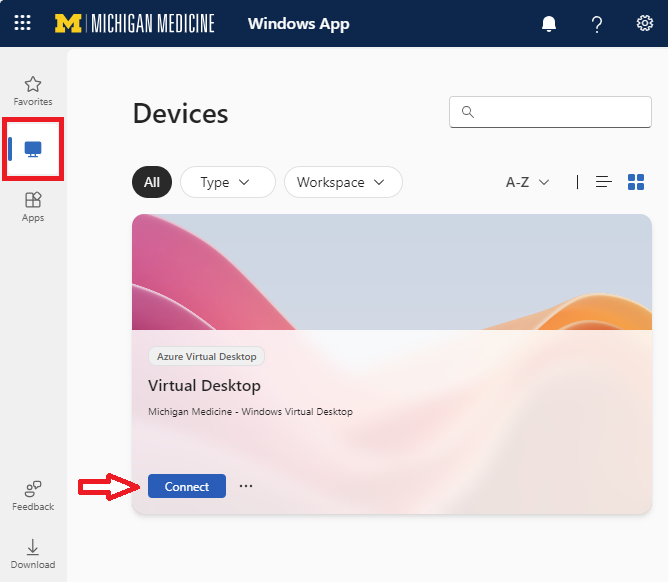This screenshot has width=668, height=582.
Task: Open the Settings gear
Action: tap(645, 24)
